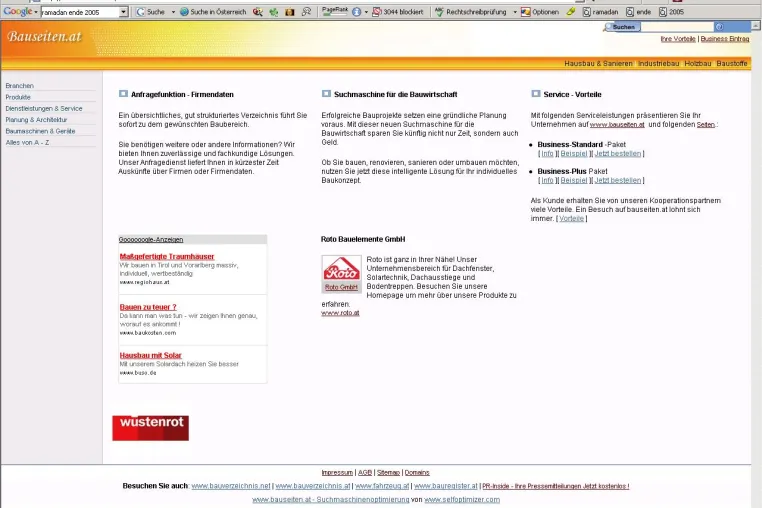Viewport: 762px width, 508px height.
Task: Open the Roto GmbH link
Action: click(341, 287)
